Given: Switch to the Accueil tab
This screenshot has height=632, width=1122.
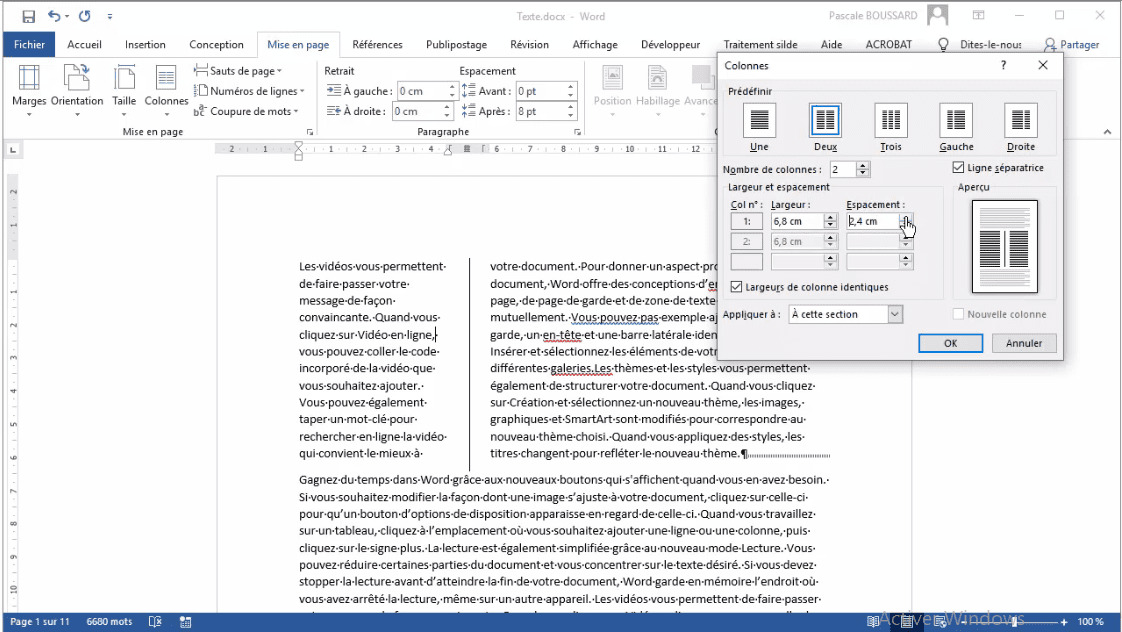Looking at the screenshot, I should [x=84, y=44].
